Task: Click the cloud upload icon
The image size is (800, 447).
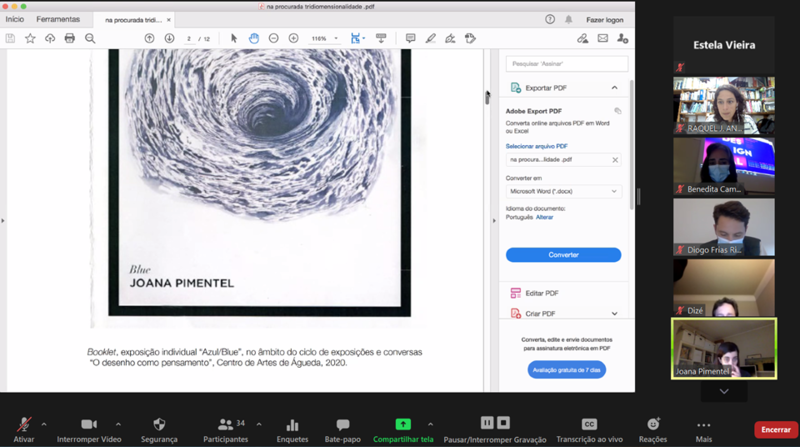Action: pos(50,38)
